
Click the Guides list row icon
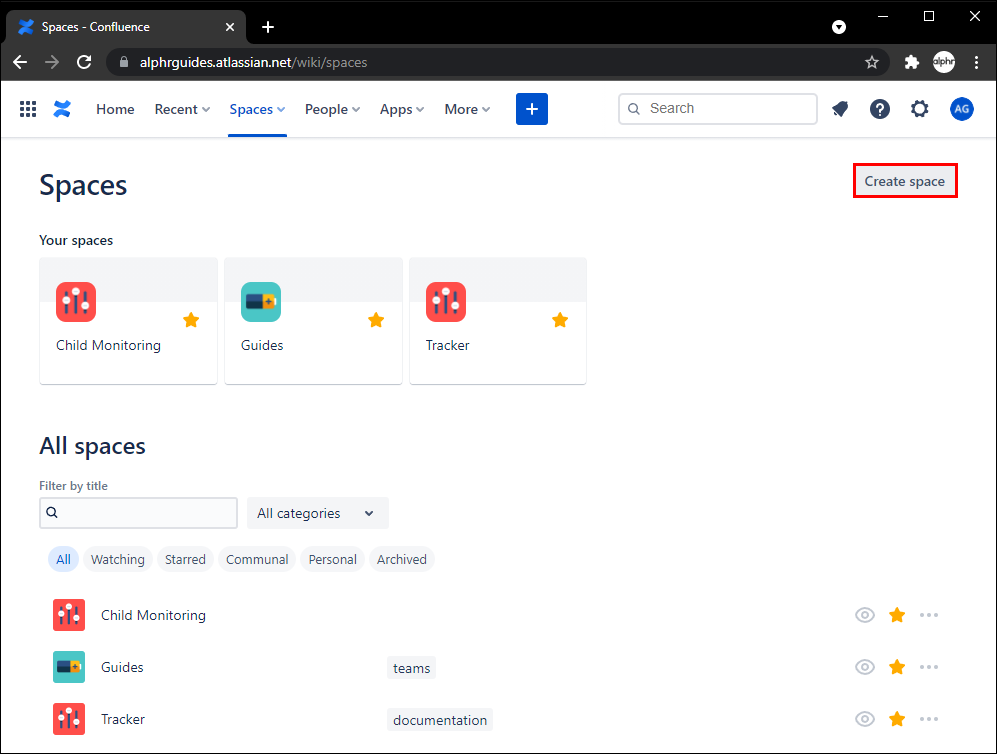[x=69, y=667]
